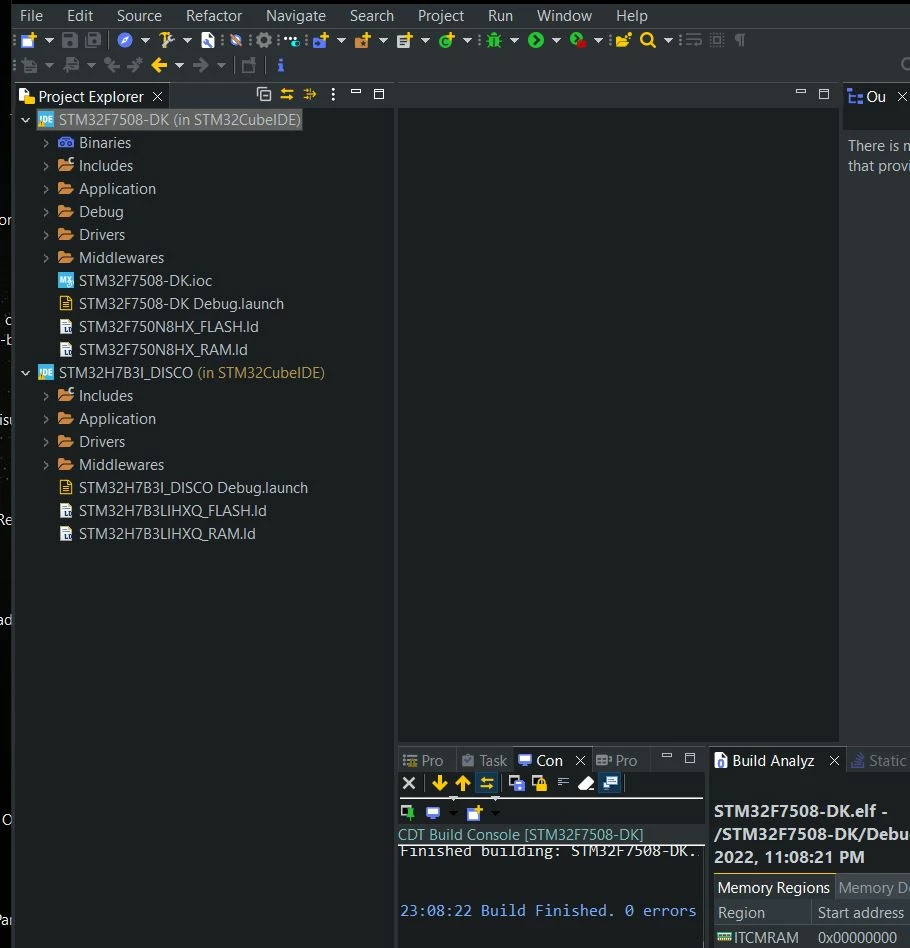Expand Middlewares under STM32H7B3I_DISCO
This screenshot has width=910, height=948.
coord(46,465)
